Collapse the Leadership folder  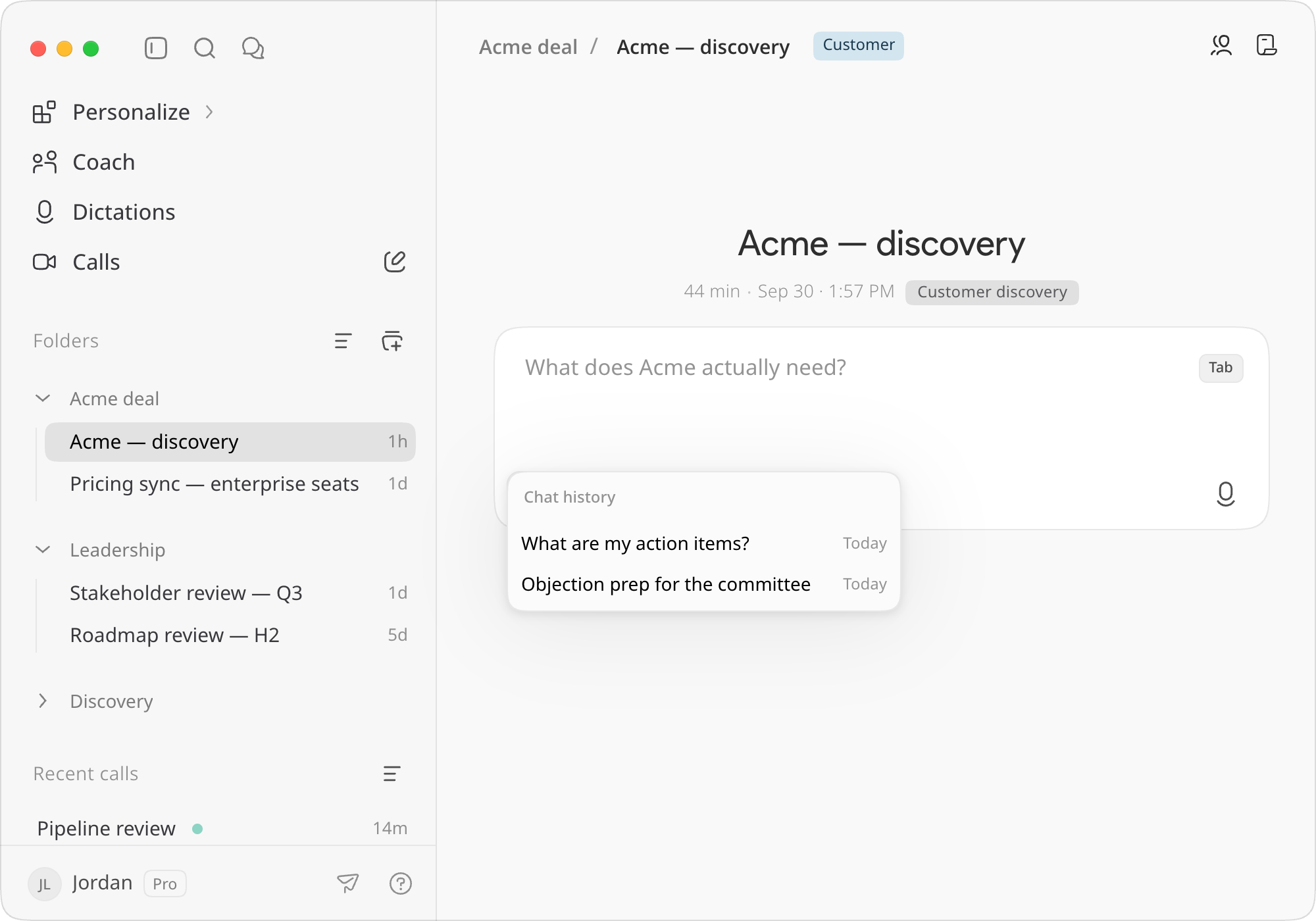coord(43,549)
